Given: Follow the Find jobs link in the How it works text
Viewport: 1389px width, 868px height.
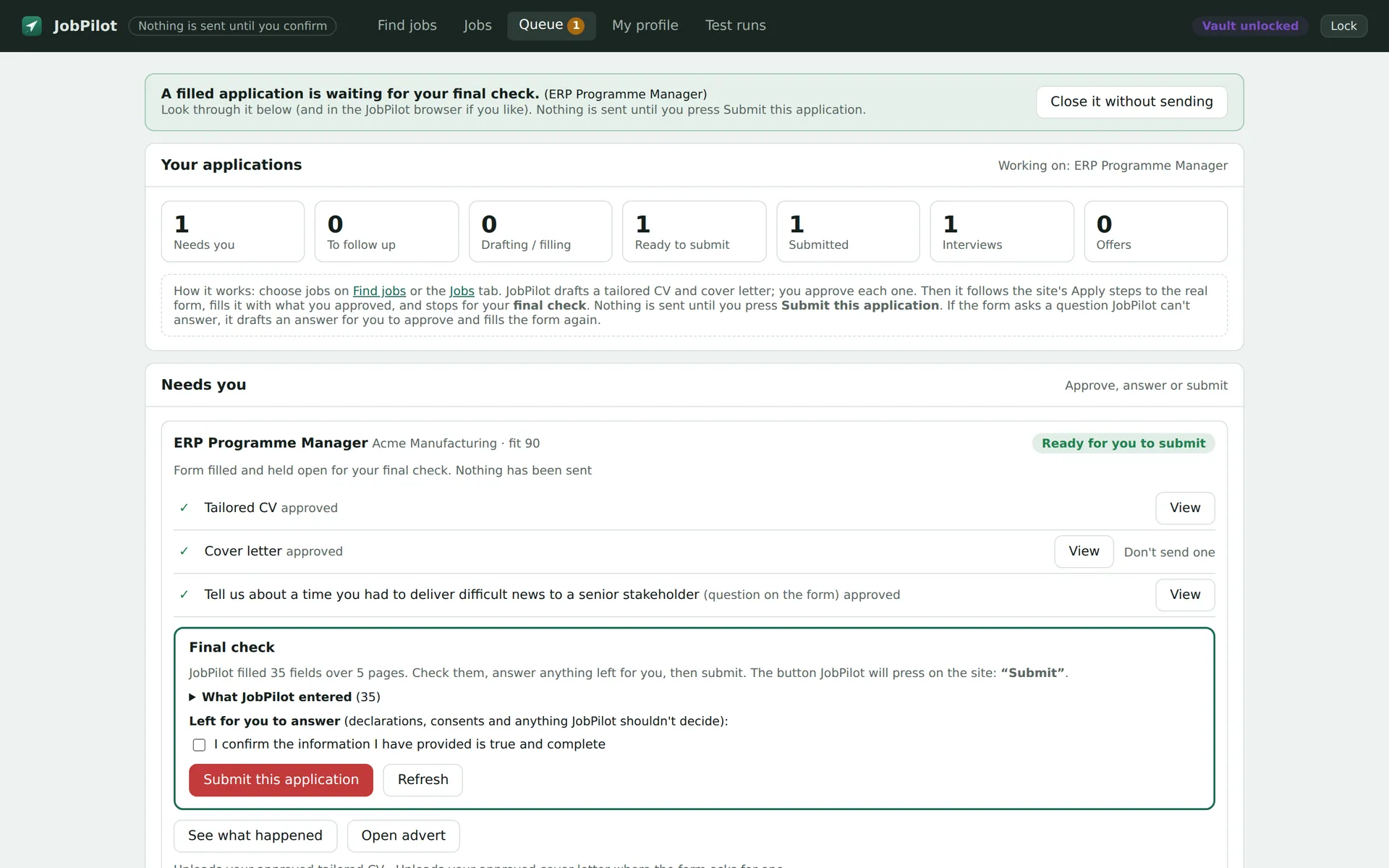Looking at the screenshot, I should (379, 291).
